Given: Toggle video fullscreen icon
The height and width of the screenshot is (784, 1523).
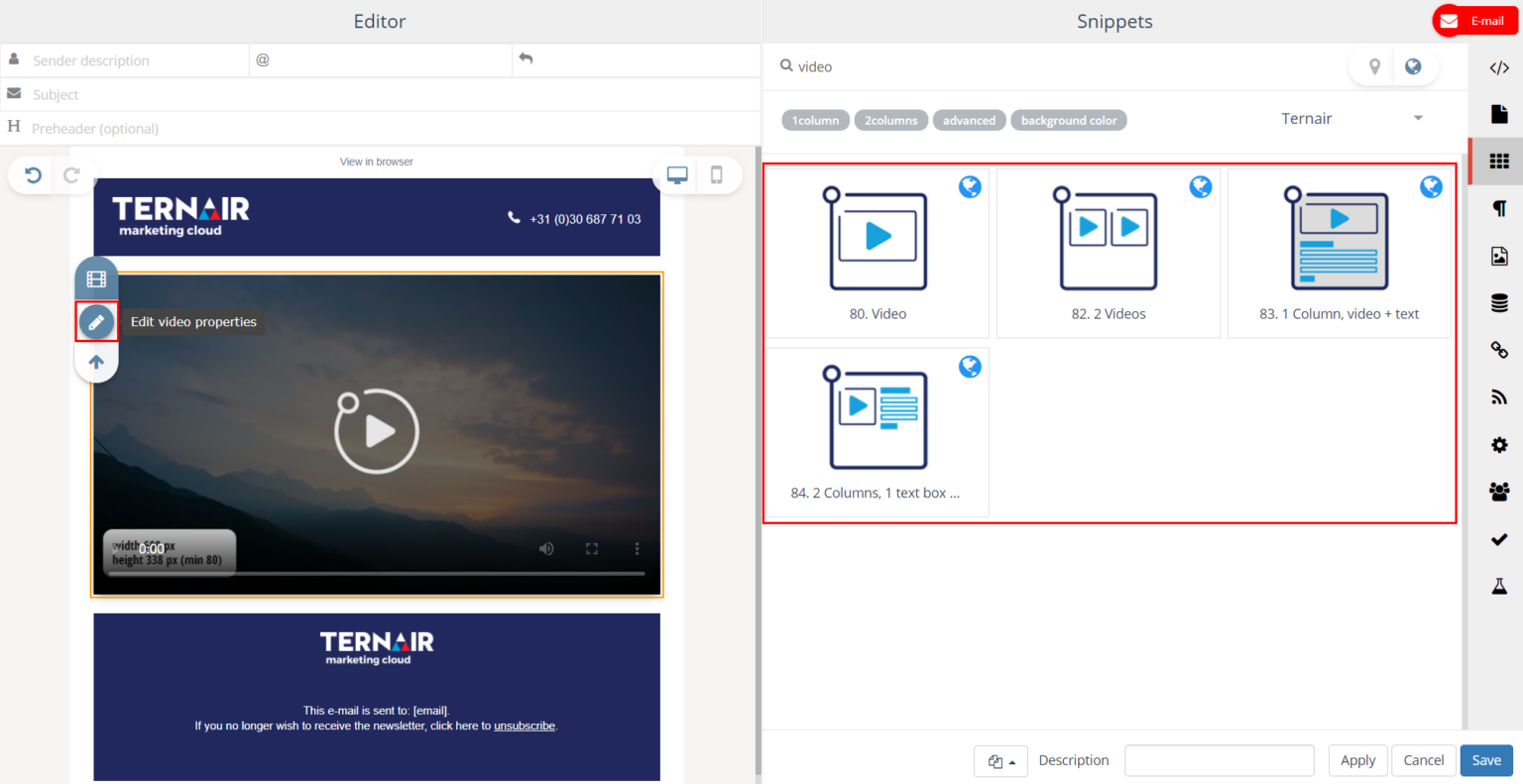Looking at the screenshot, I should pos(592,548).
